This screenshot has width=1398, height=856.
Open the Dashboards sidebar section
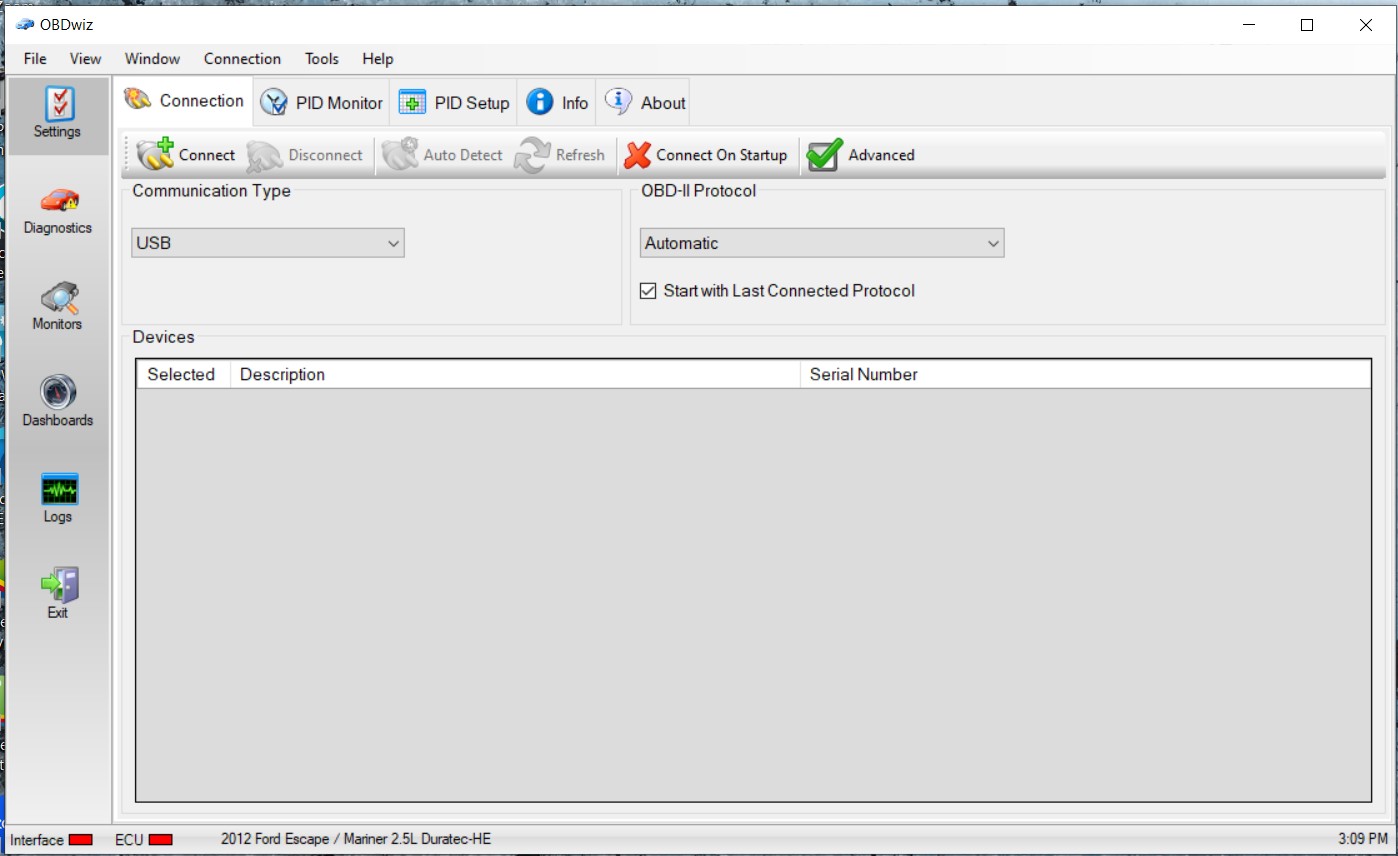pos(58,403)
